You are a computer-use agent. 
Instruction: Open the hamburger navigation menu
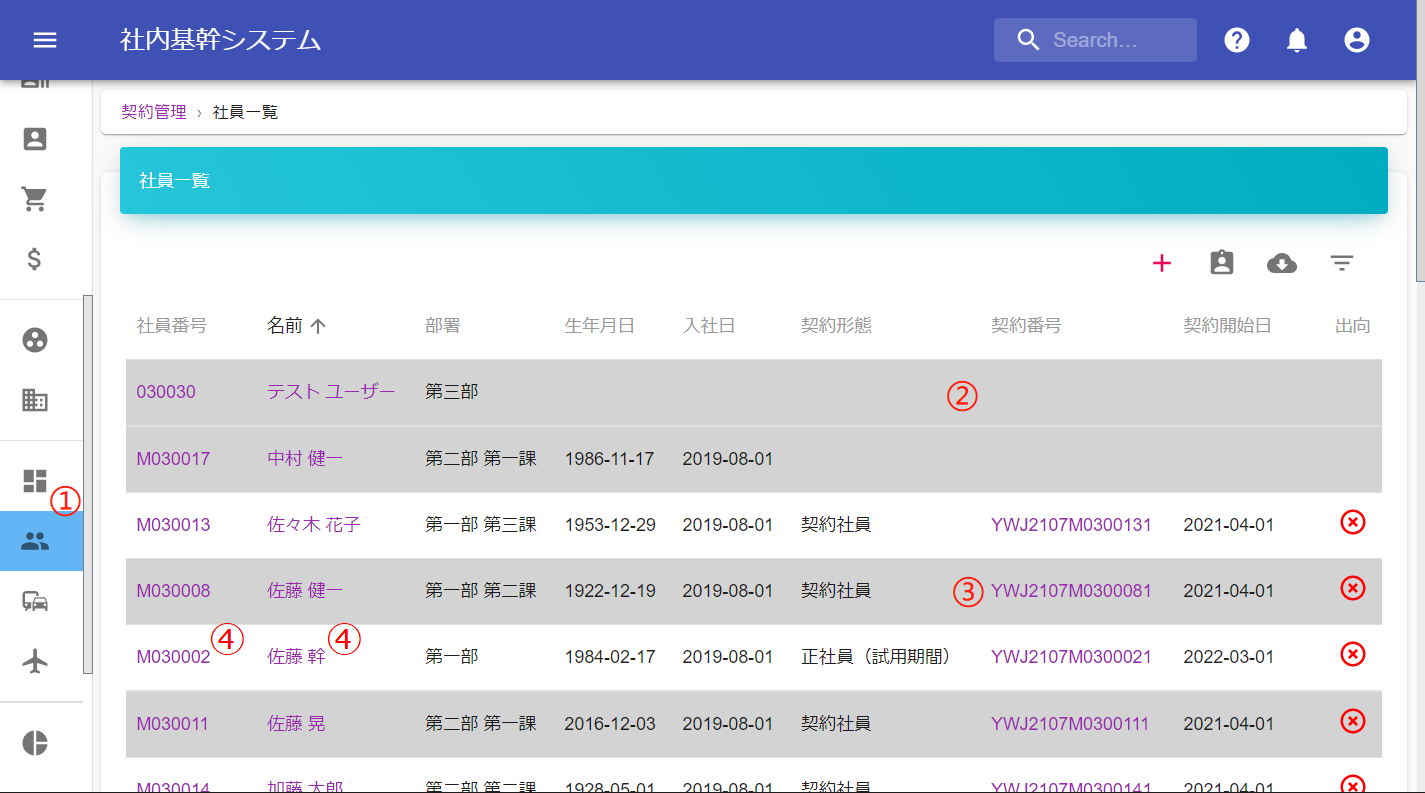coord(45,40)
